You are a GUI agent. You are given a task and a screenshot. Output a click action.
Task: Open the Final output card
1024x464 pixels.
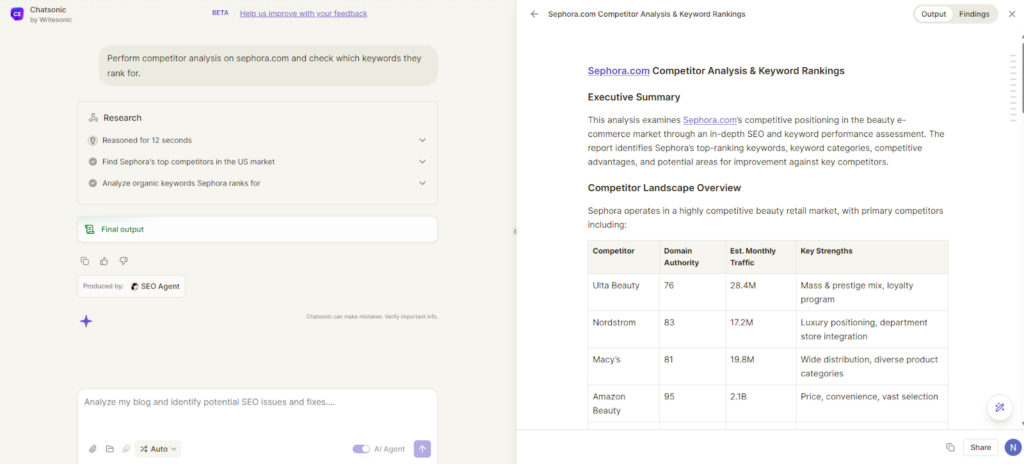click(257, 229)
